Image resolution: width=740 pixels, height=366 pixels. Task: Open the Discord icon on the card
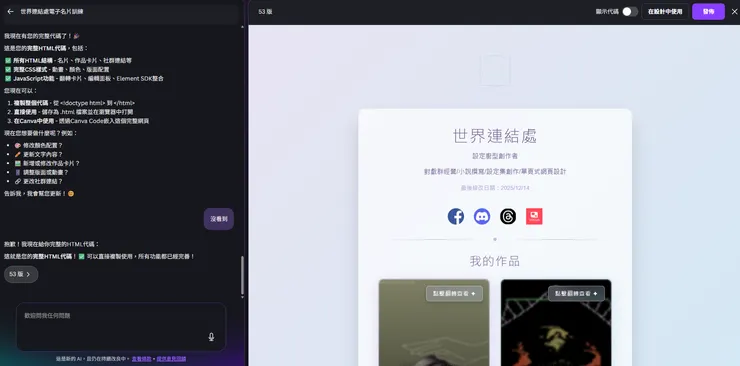tap(482, 216)
